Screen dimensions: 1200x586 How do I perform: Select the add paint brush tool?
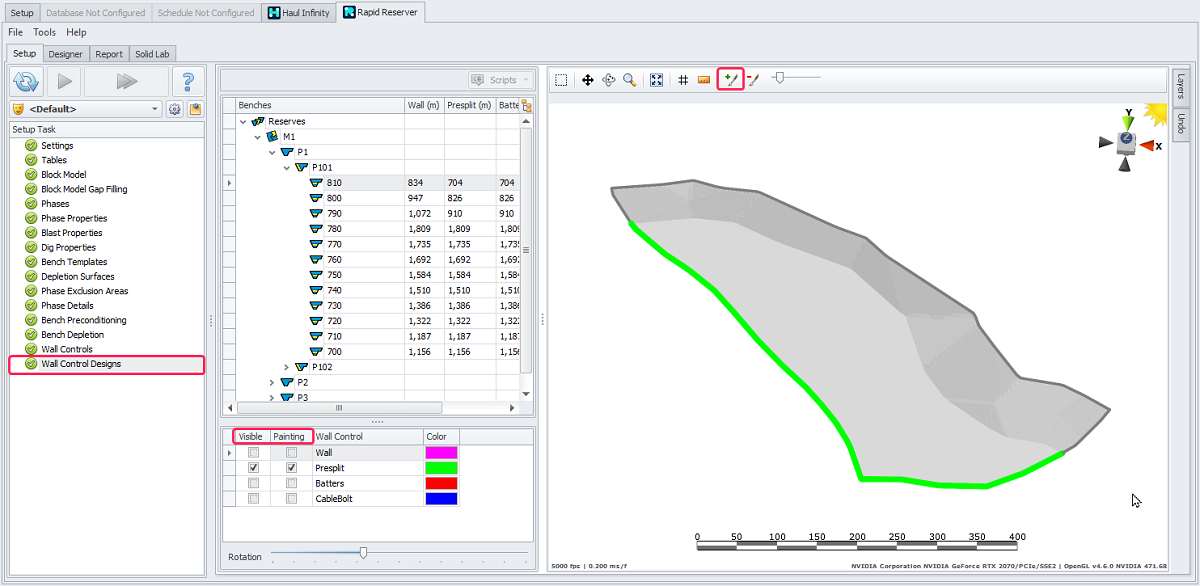pos(731,80)
